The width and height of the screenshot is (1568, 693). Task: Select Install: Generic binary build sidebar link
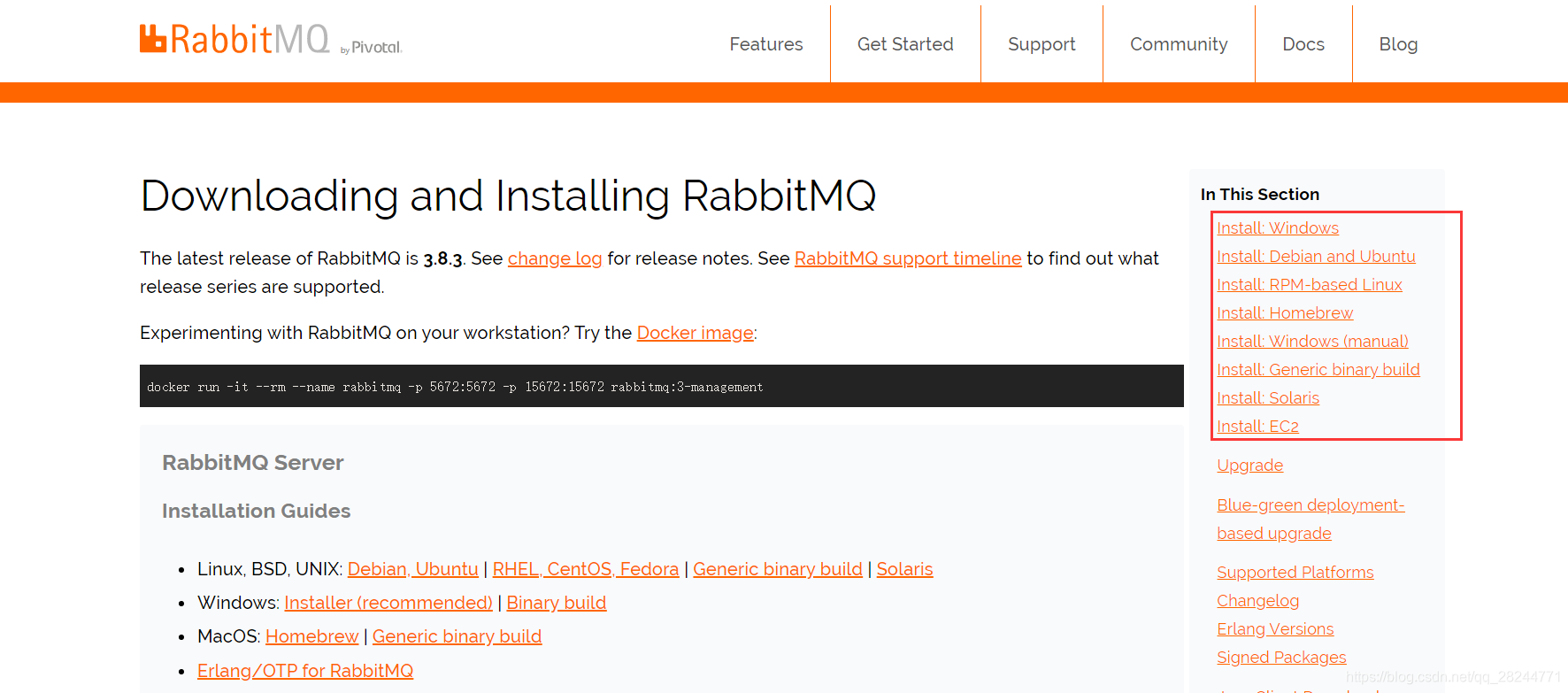tap(1318, 370)
